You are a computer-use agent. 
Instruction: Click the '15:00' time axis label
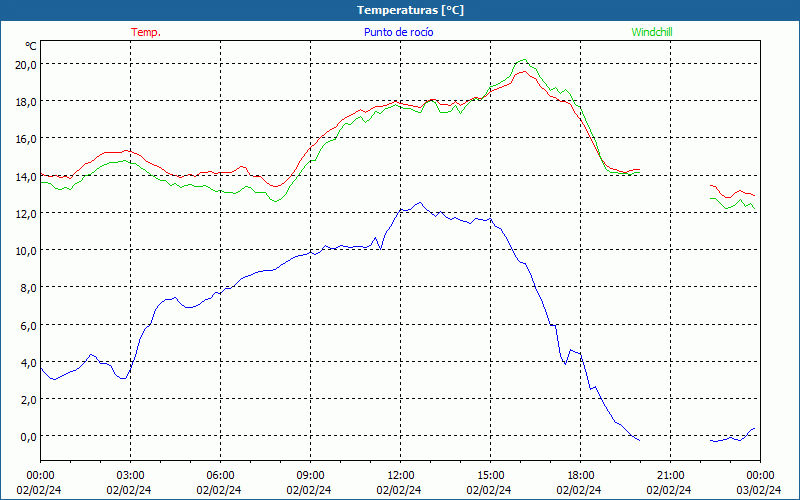click(490, 476)
